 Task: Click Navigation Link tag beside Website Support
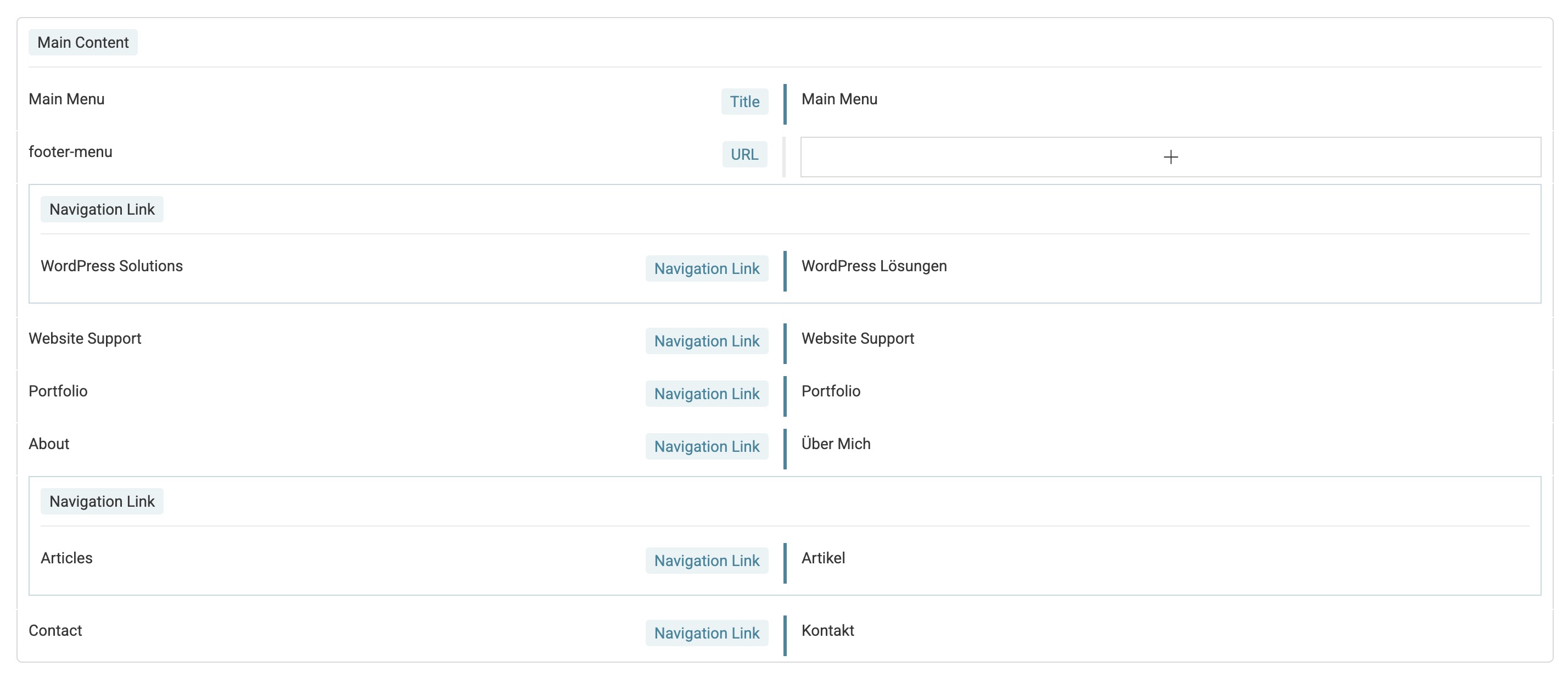click(706, 341)
